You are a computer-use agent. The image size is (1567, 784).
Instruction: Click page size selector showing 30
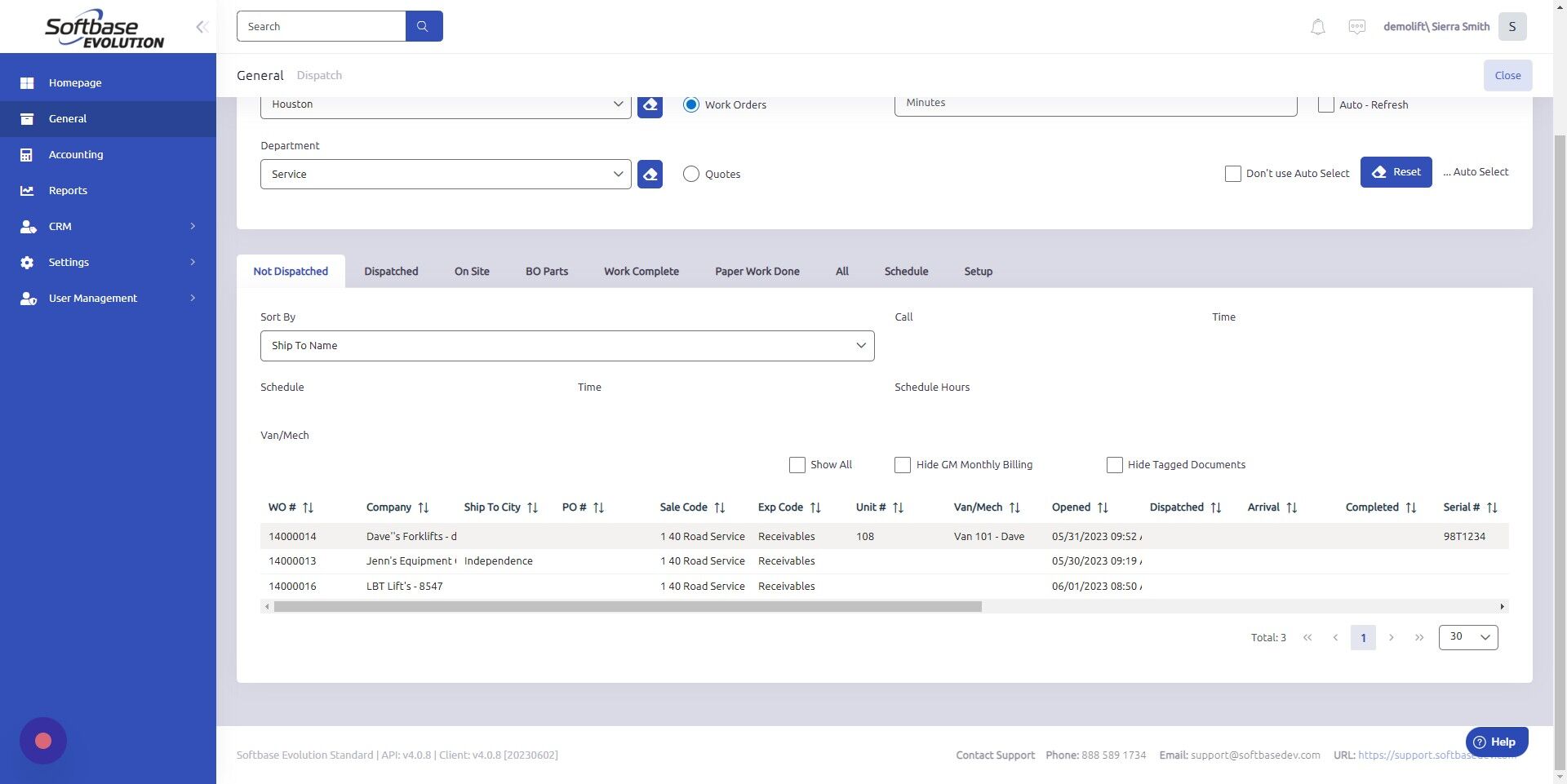[1467, 636]
